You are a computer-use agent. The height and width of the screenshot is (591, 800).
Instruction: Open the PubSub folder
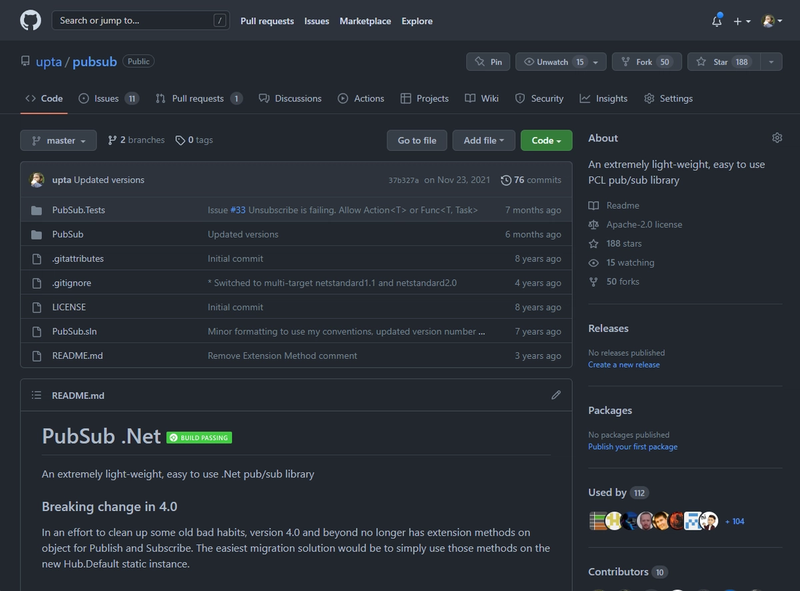pyautogui.click(x=67, y=234)
